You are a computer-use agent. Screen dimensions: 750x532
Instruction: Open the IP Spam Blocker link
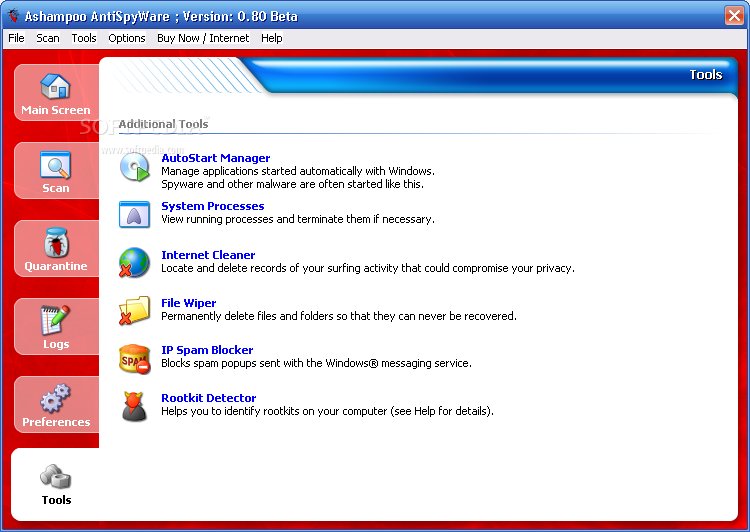coord(207,350)
